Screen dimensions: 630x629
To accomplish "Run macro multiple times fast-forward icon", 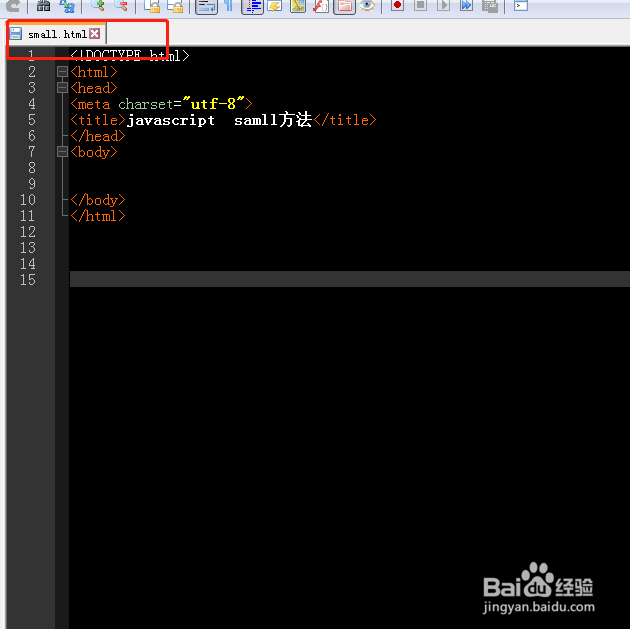I will [466, 5].
